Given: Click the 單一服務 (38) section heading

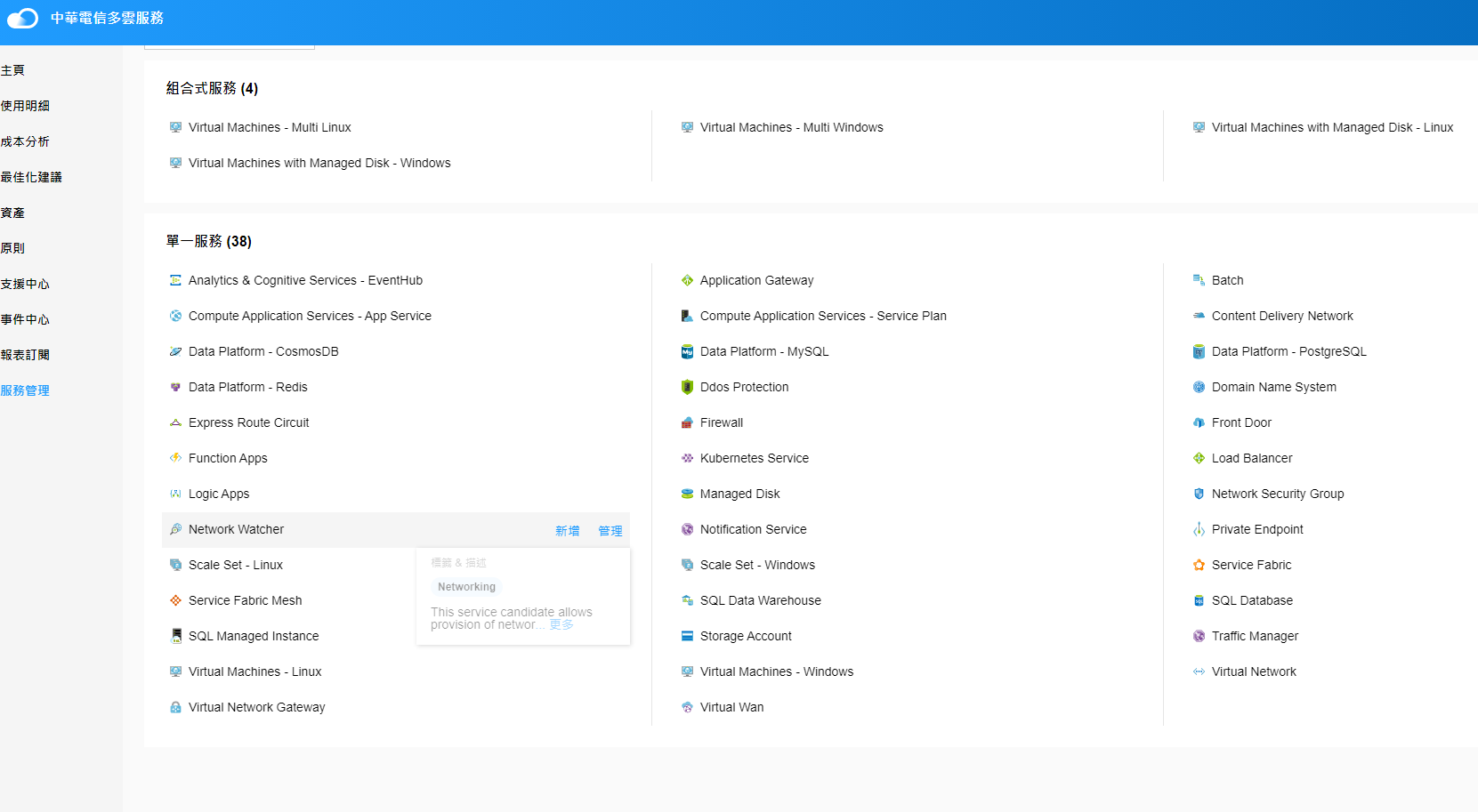Looking at the screenshot, I should click(209, 241).
